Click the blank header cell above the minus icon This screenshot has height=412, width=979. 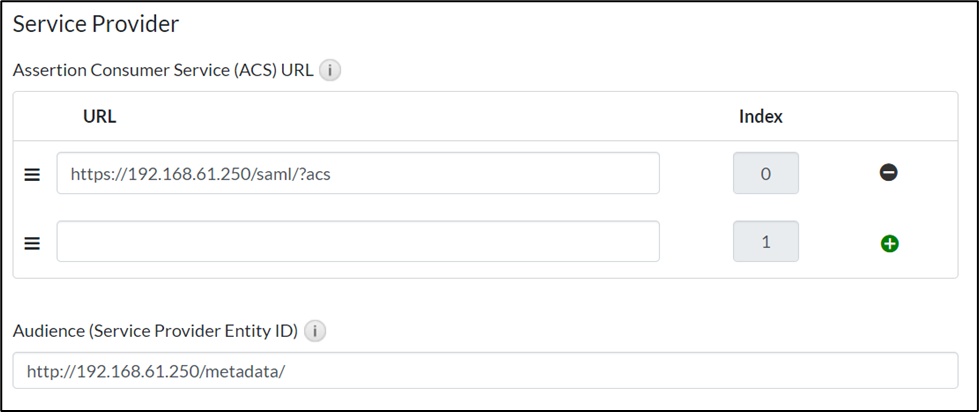pos(888,116)
